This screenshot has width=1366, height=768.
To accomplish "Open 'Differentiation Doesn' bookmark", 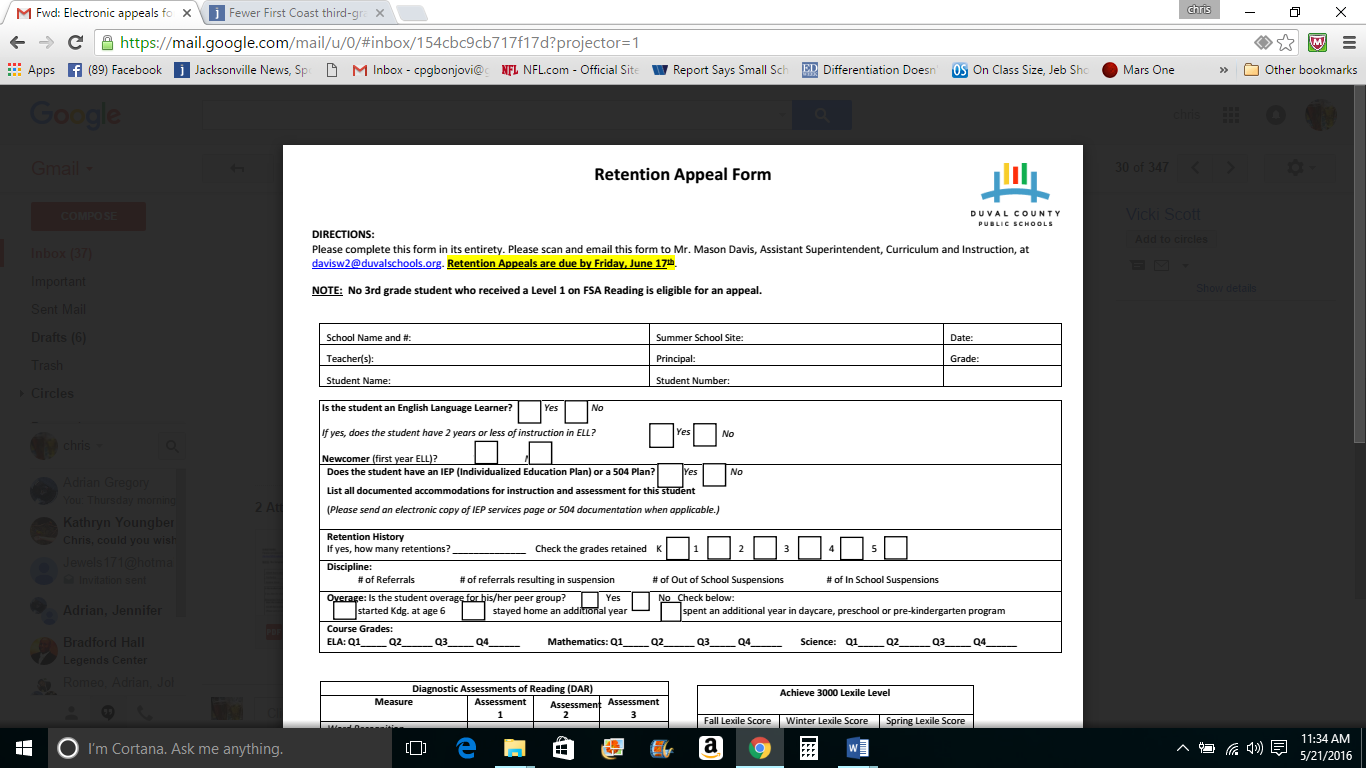I will pos(871,70).
